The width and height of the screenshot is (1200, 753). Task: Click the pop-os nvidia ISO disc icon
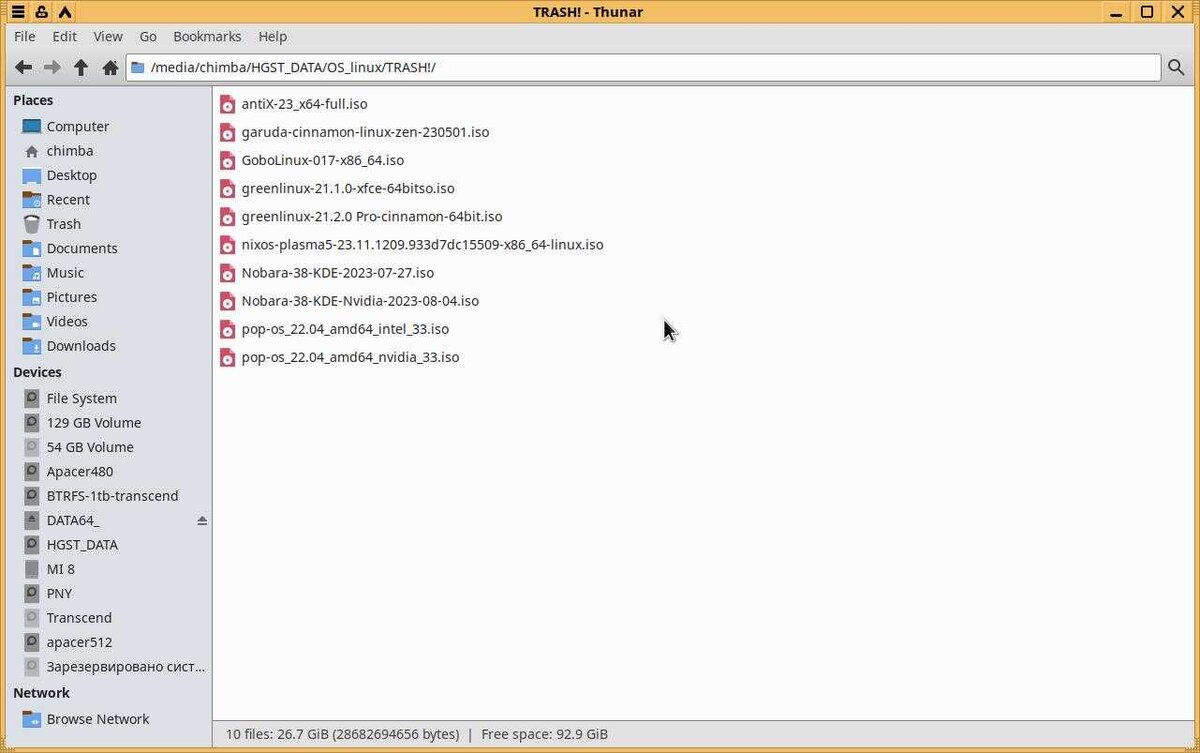coord(227,357)
